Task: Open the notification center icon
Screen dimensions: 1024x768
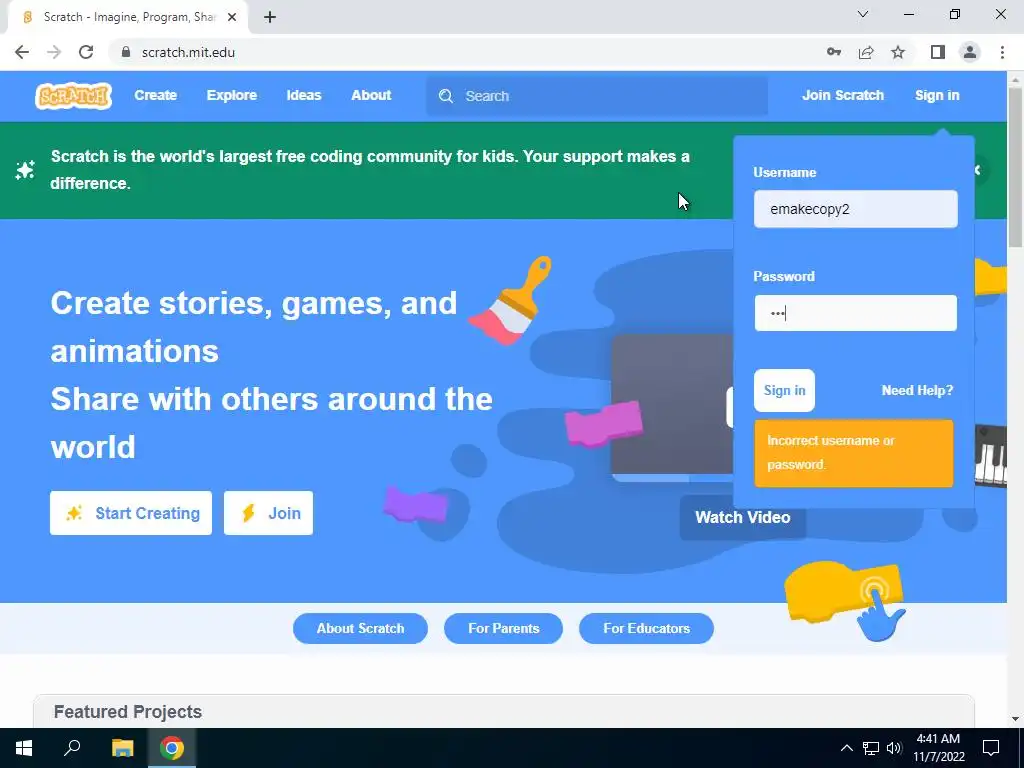Action: coord(991,748)
